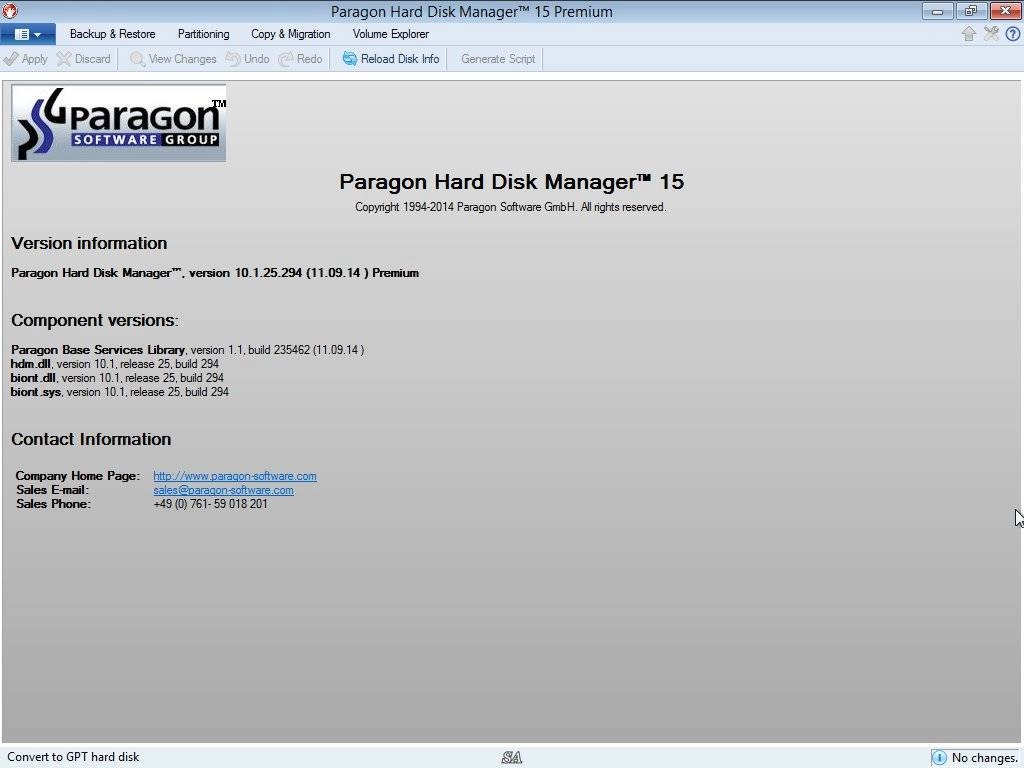The width and height of the screenshot is (1024, 768).
Task: Click the SA icon in status bar
Action: (511, 758)
